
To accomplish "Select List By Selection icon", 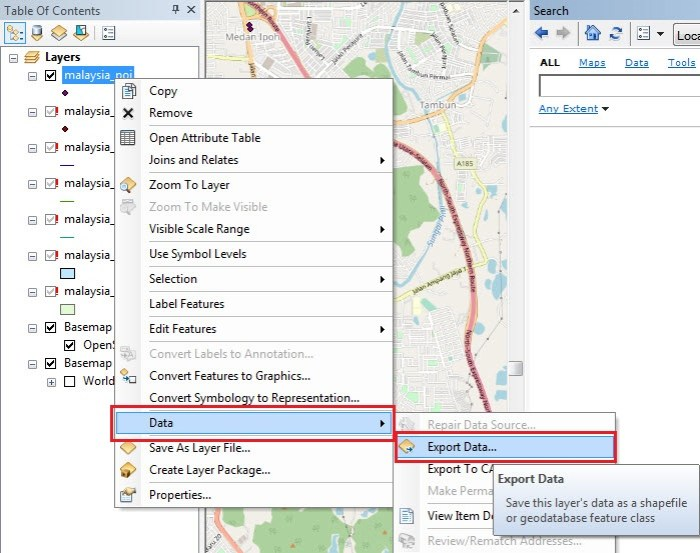I will tap(81, 33).
